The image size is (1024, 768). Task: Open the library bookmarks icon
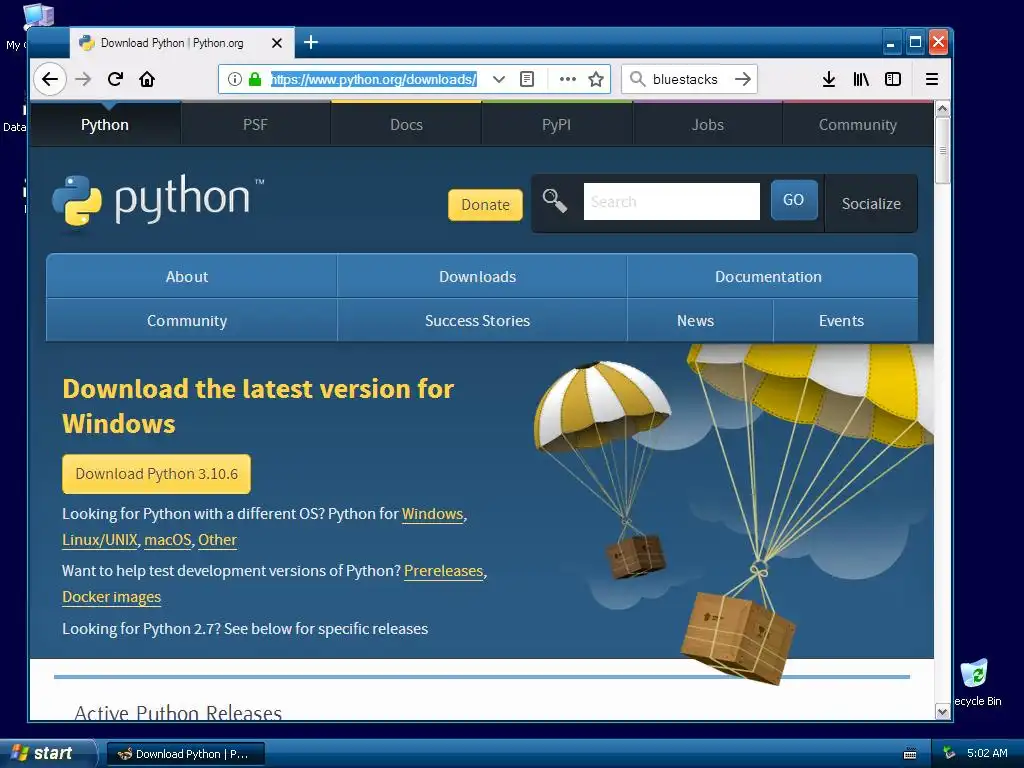click(861, 79)
